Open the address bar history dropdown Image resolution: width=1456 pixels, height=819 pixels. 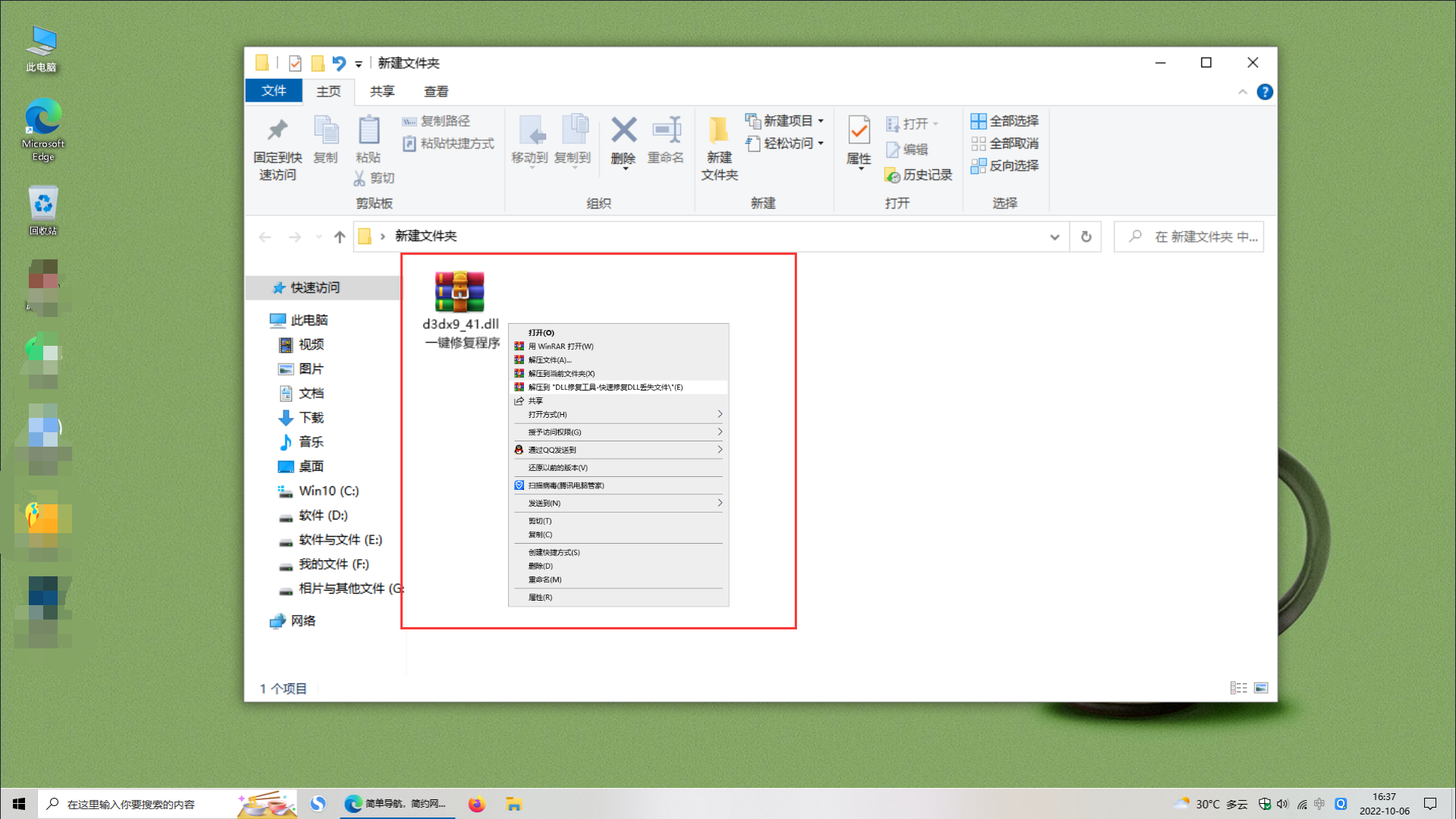pos(1054,237)
